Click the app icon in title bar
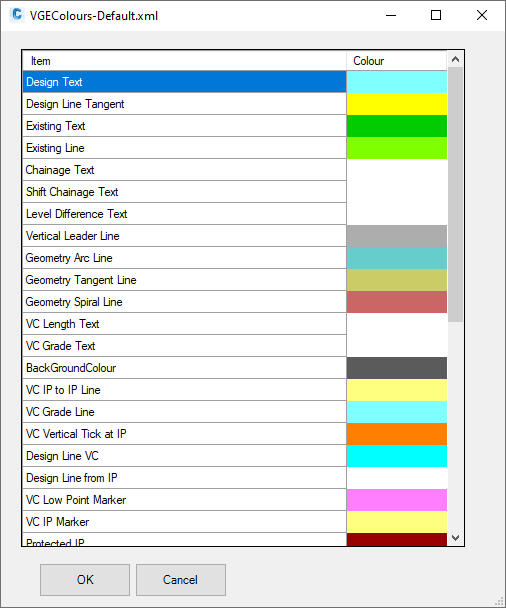Screen dimensions: 506x608 tap(17, 15)
